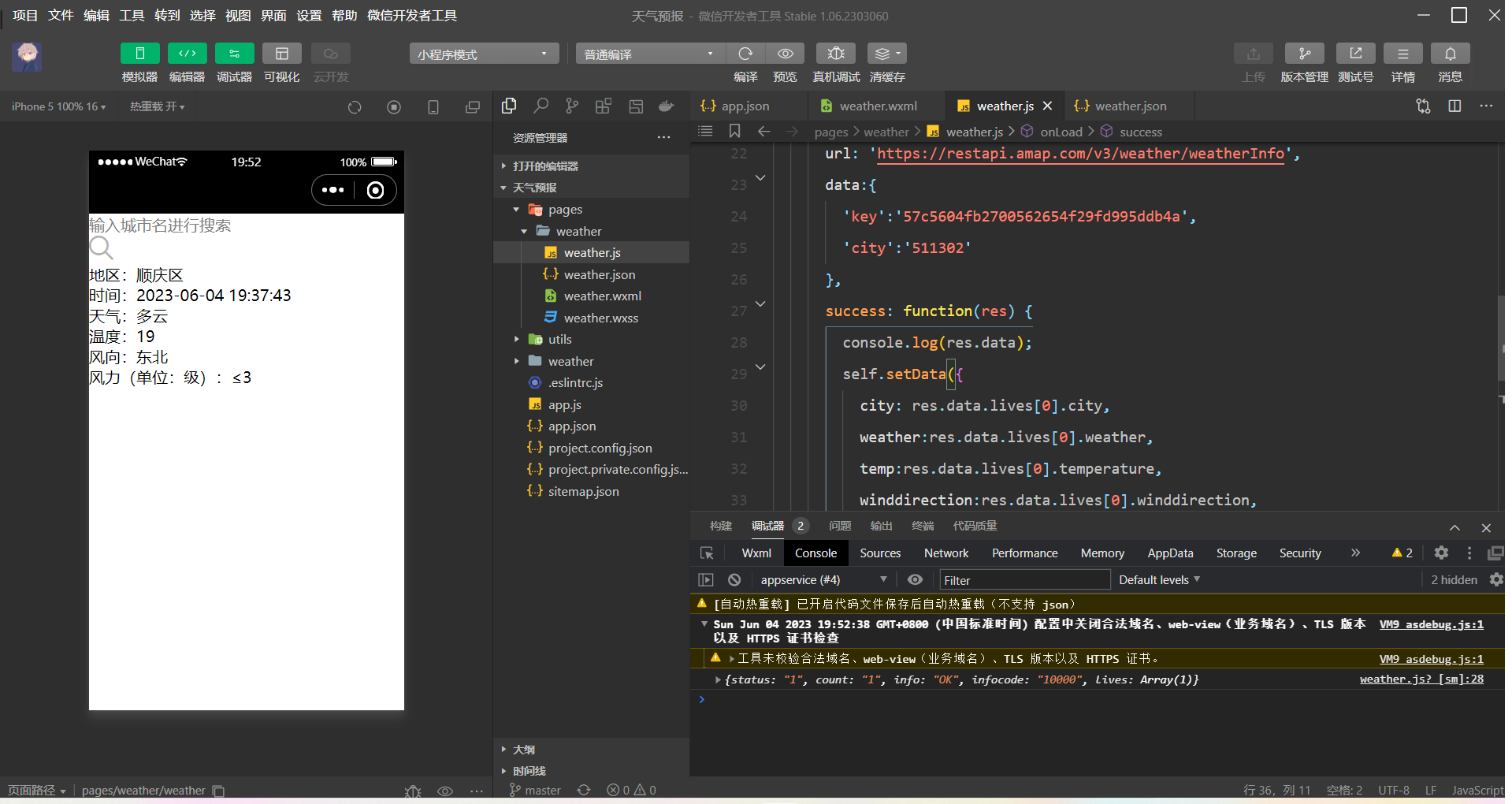Fold the data block at line 23
1512x804 pixels.
pos(760,178)
